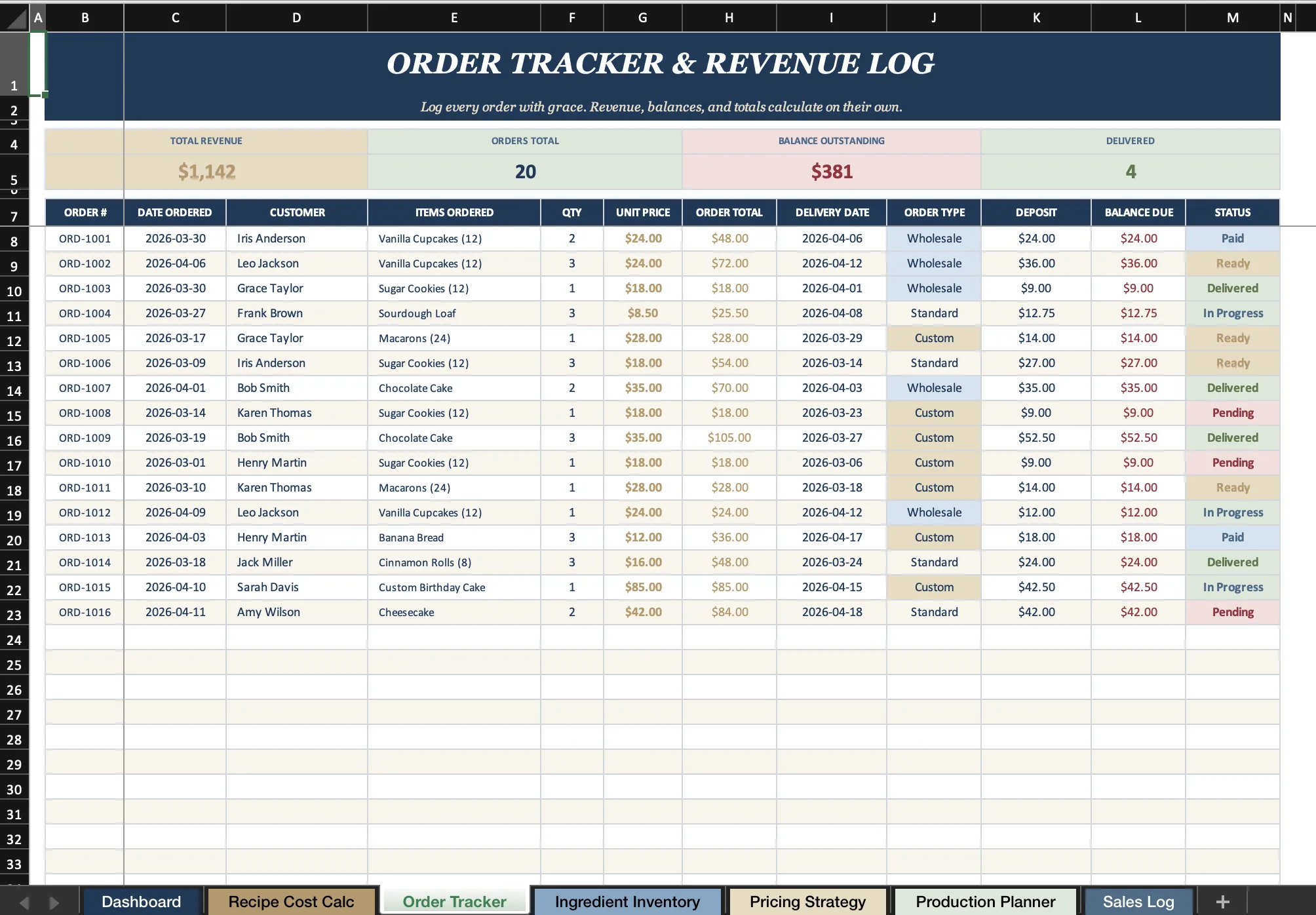Click the Order Tracker & Revenue Log title

[660, 64]
